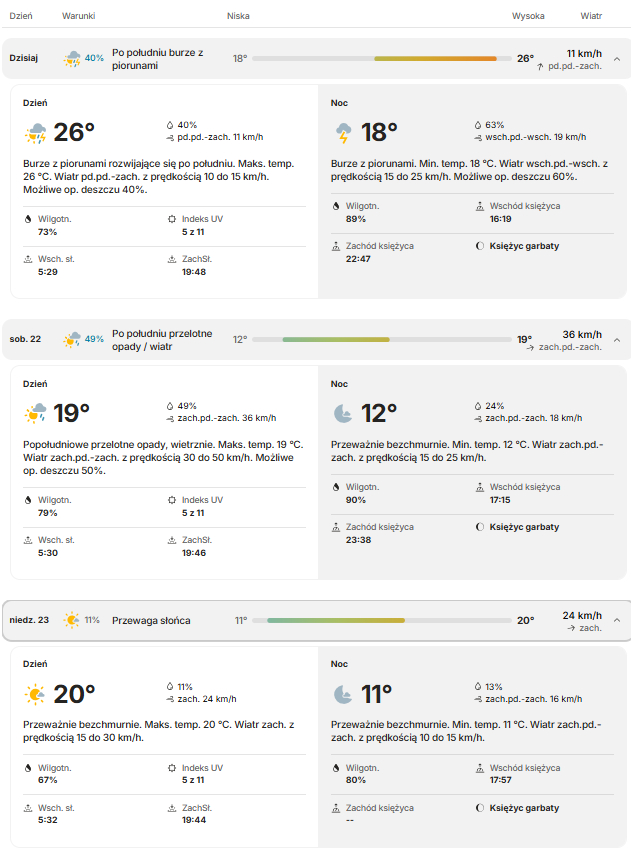Click showers icon in sob. 22 row

72,340
